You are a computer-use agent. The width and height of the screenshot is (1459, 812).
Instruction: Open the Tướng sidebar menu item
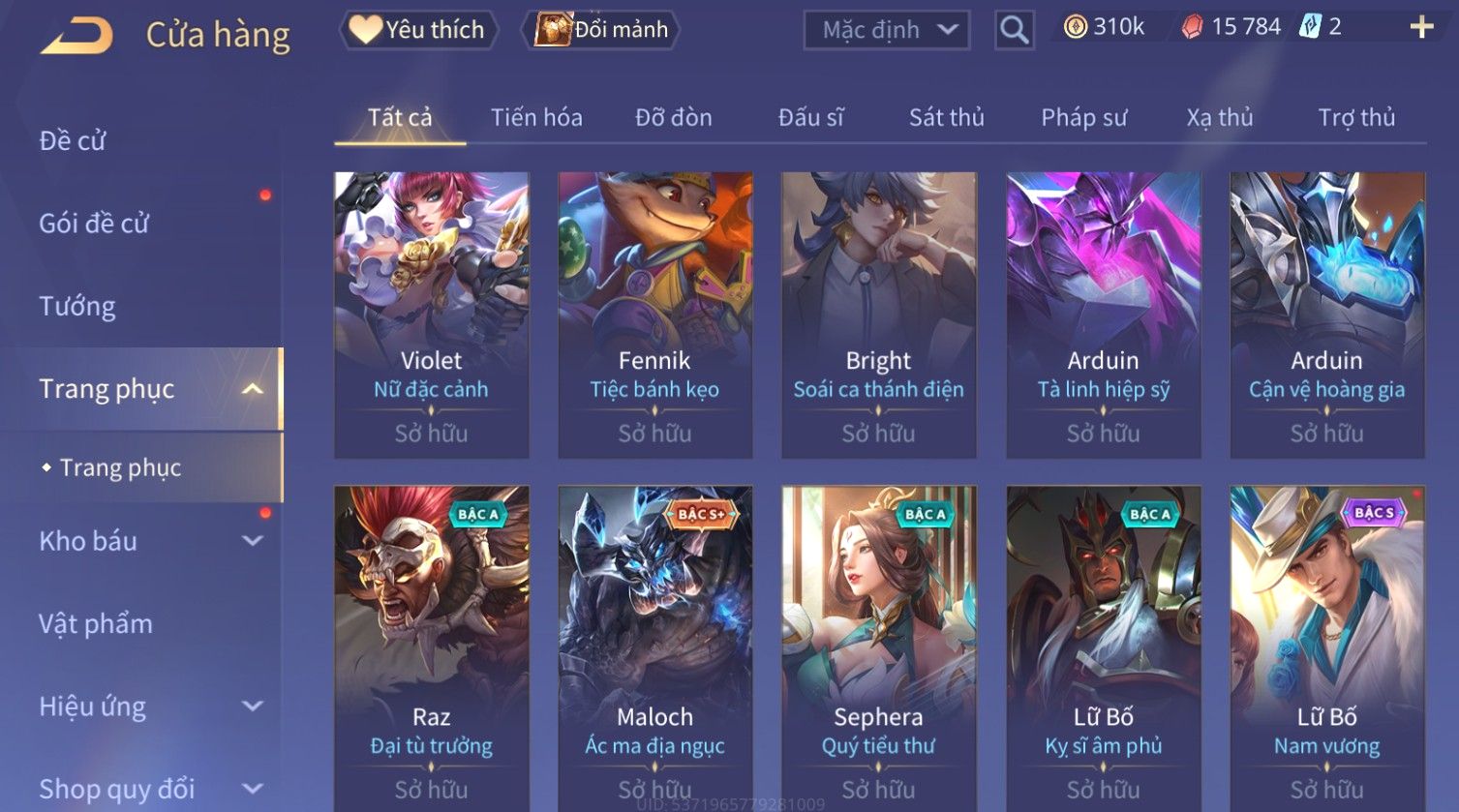click(x=77, y=307)
